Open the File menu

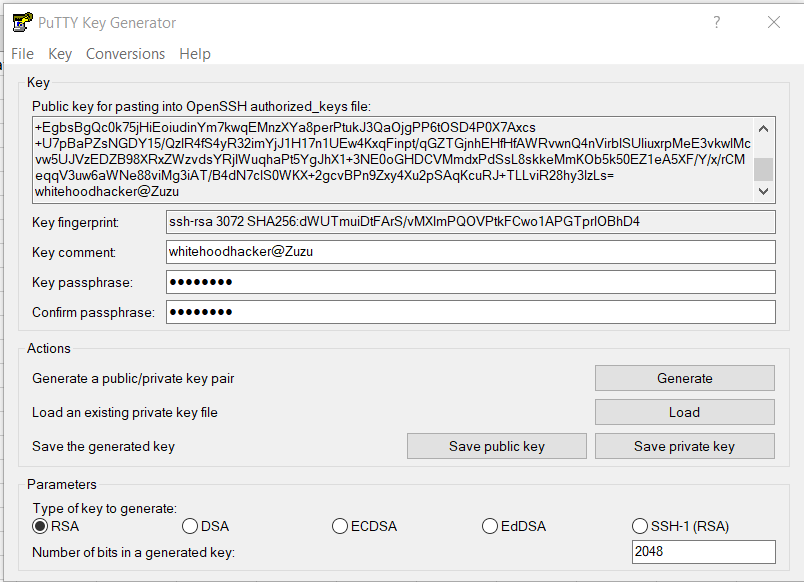(23, 54)
